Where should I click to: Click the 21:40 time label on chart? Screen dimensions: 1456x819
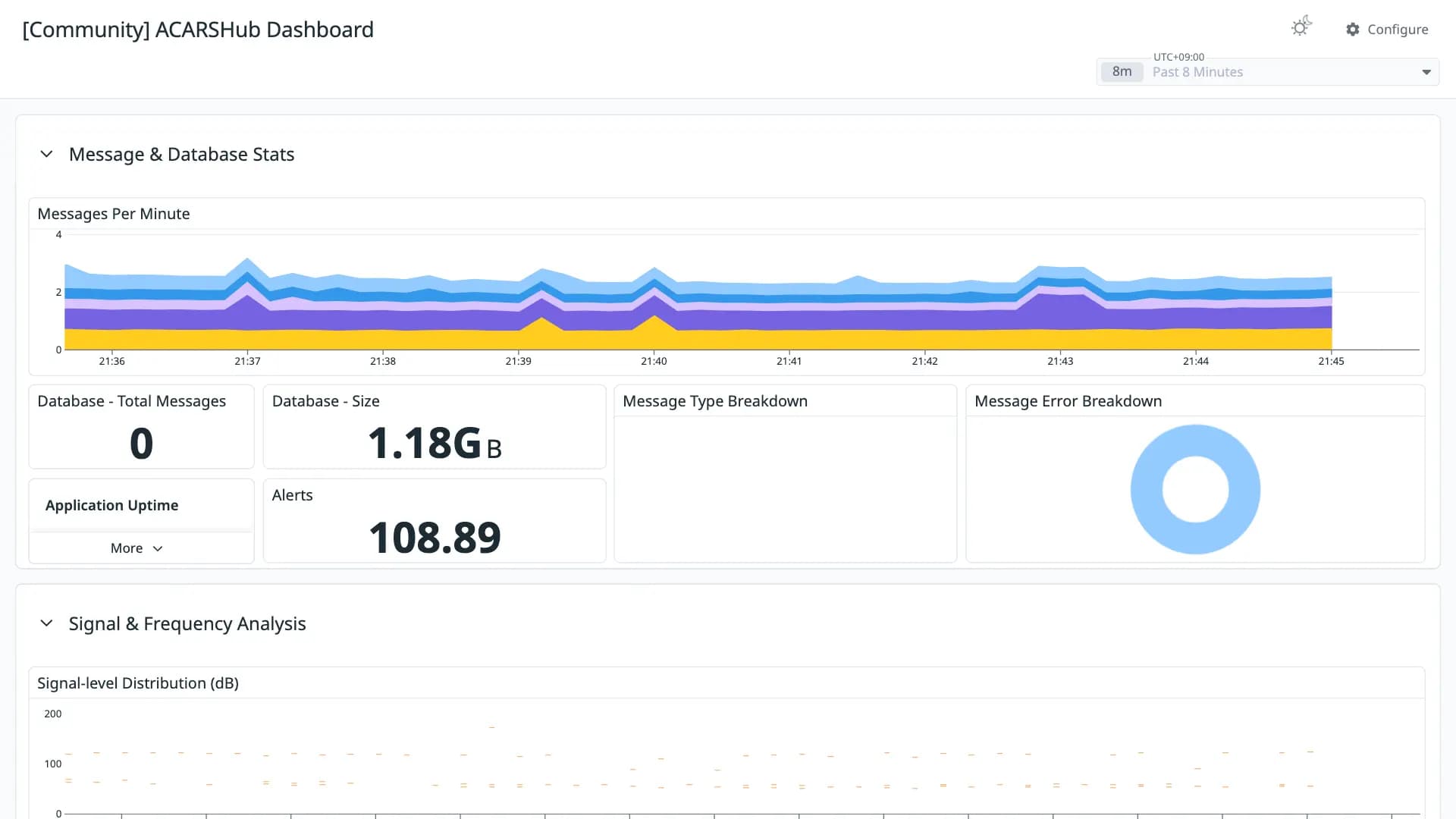click(654, 361)
